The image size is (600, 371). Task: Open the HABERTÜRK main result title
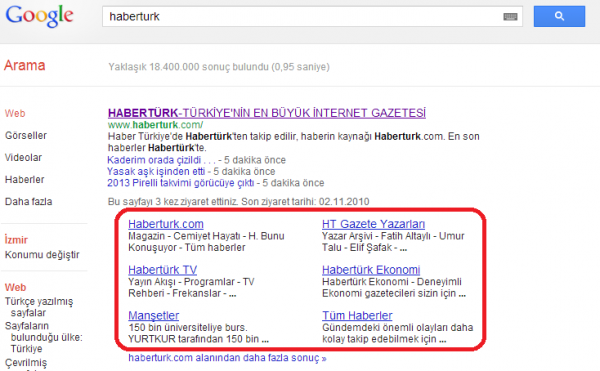267,113
